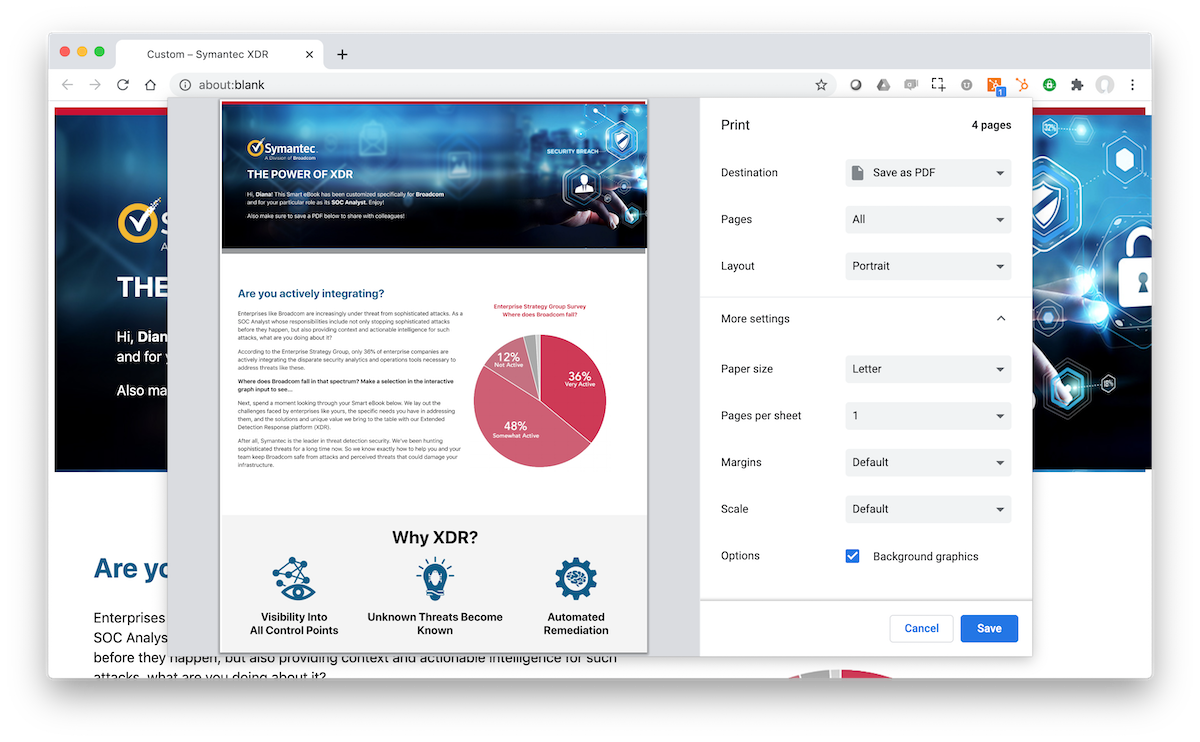Click the Symantec logo in the preview

(281, 150)
